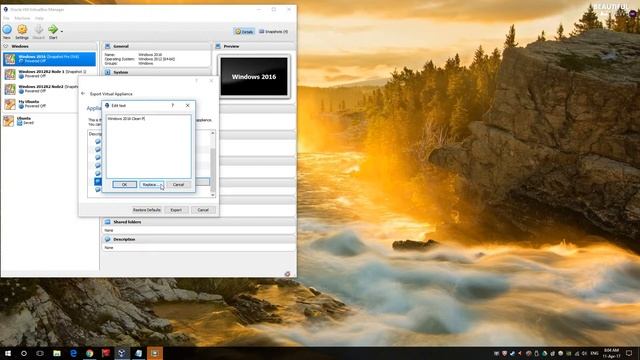Open Cortana search circle on taskbar

click(x=24, y=353)
